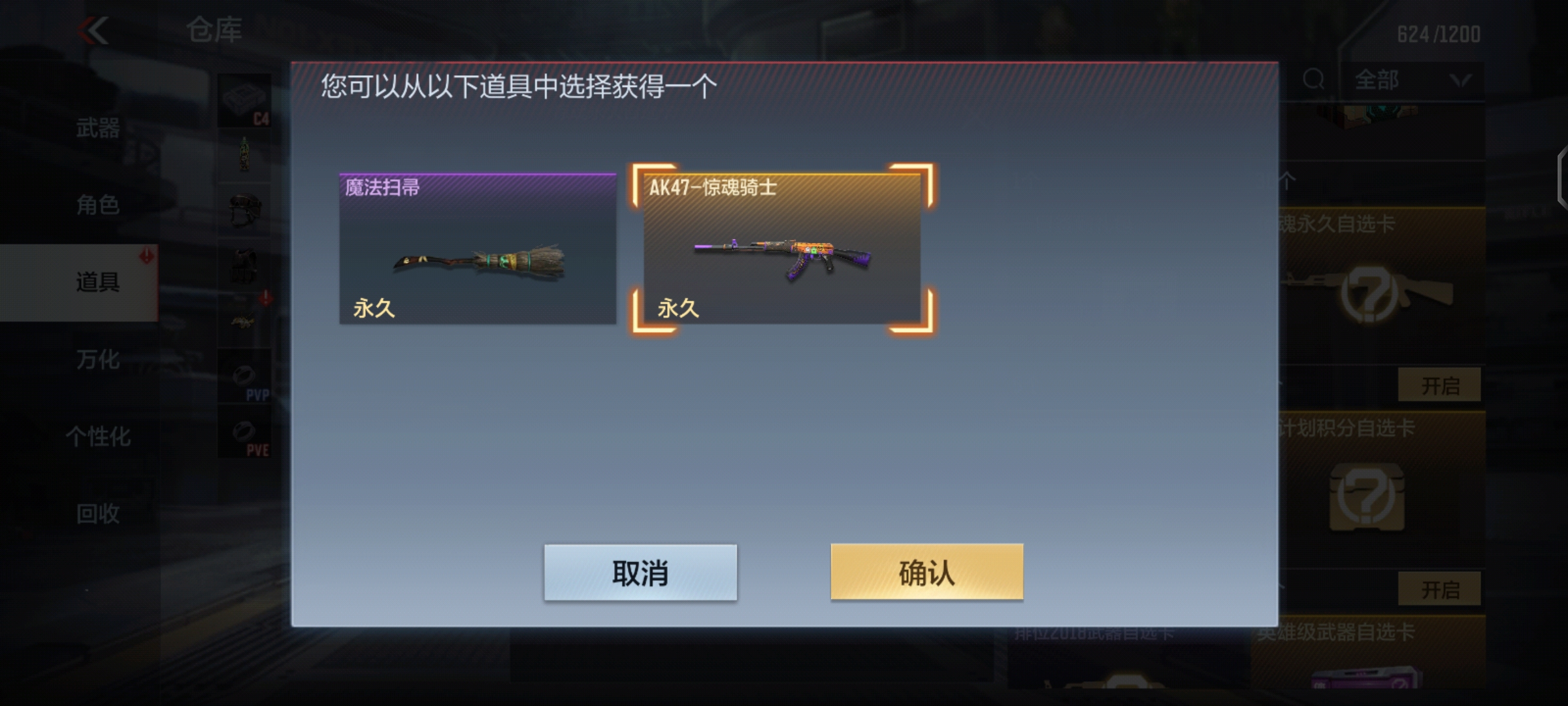Viewport: 1568px width, 706px height.
Task: Click 开启 under the weapon question-mark card
Action: pos(1439,386)
